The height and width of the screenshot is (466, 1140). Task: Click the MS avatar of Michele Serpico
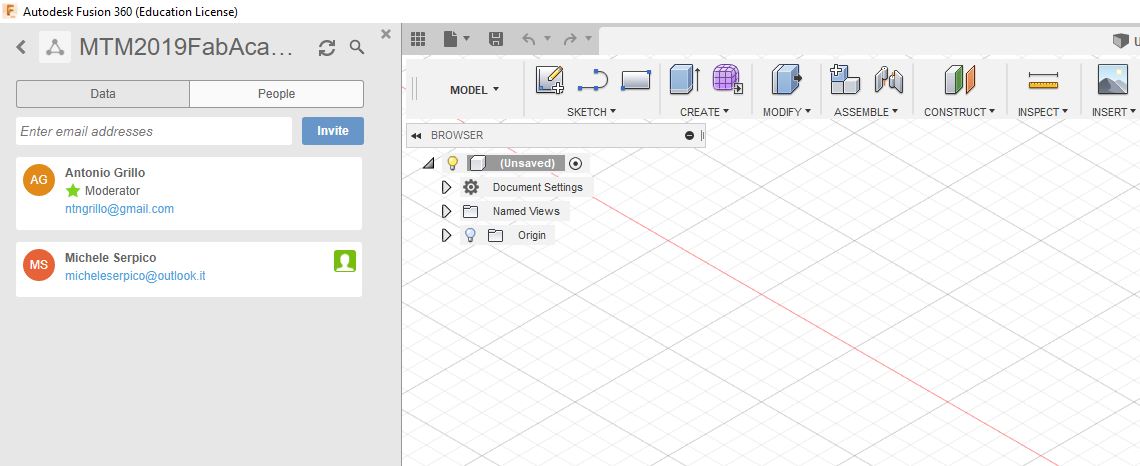pos(39,265)
